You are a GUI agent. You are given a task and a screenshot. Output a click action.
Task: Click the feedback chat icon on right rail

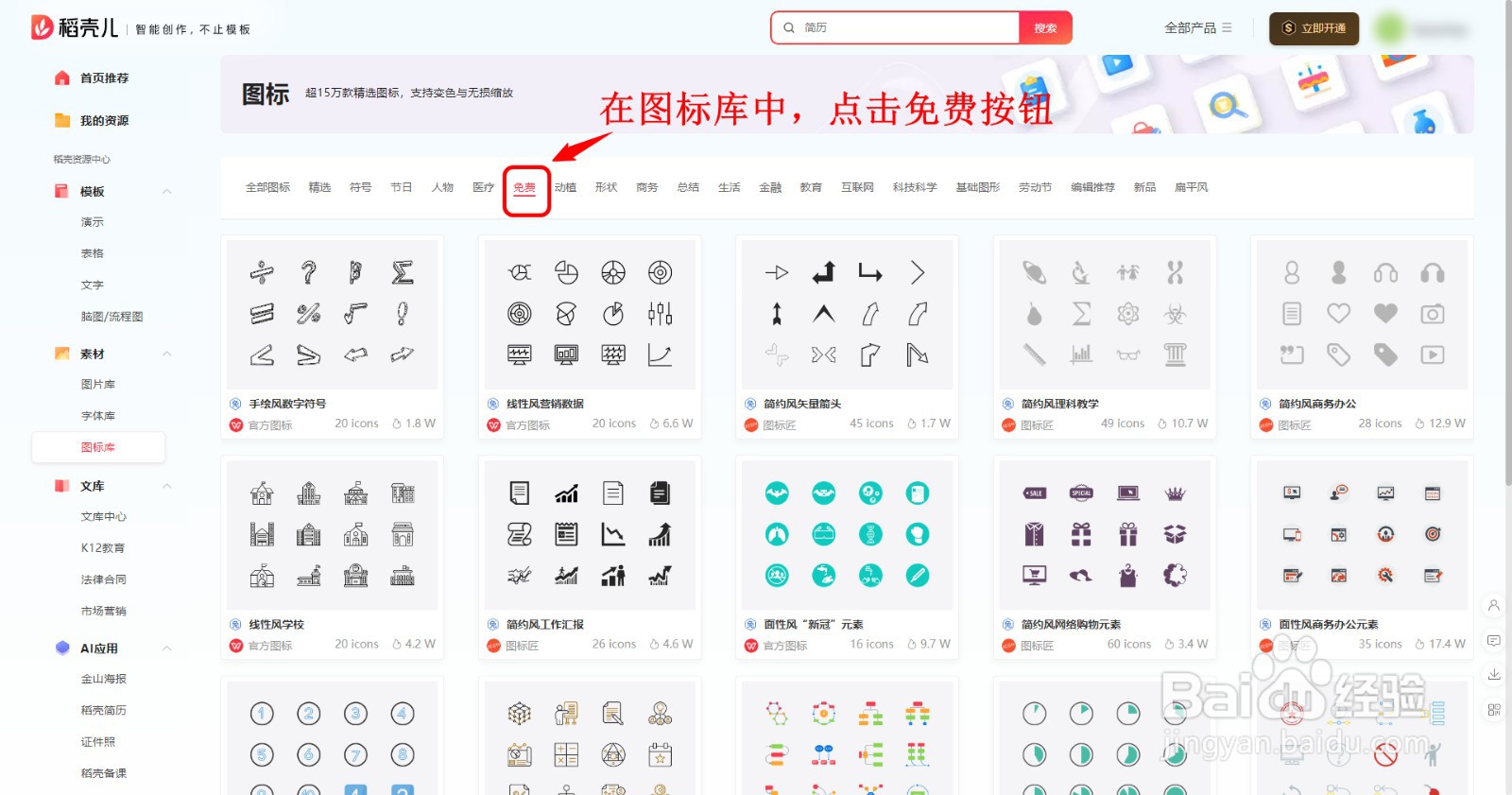pyautogui.click(x=1494, y=641)
